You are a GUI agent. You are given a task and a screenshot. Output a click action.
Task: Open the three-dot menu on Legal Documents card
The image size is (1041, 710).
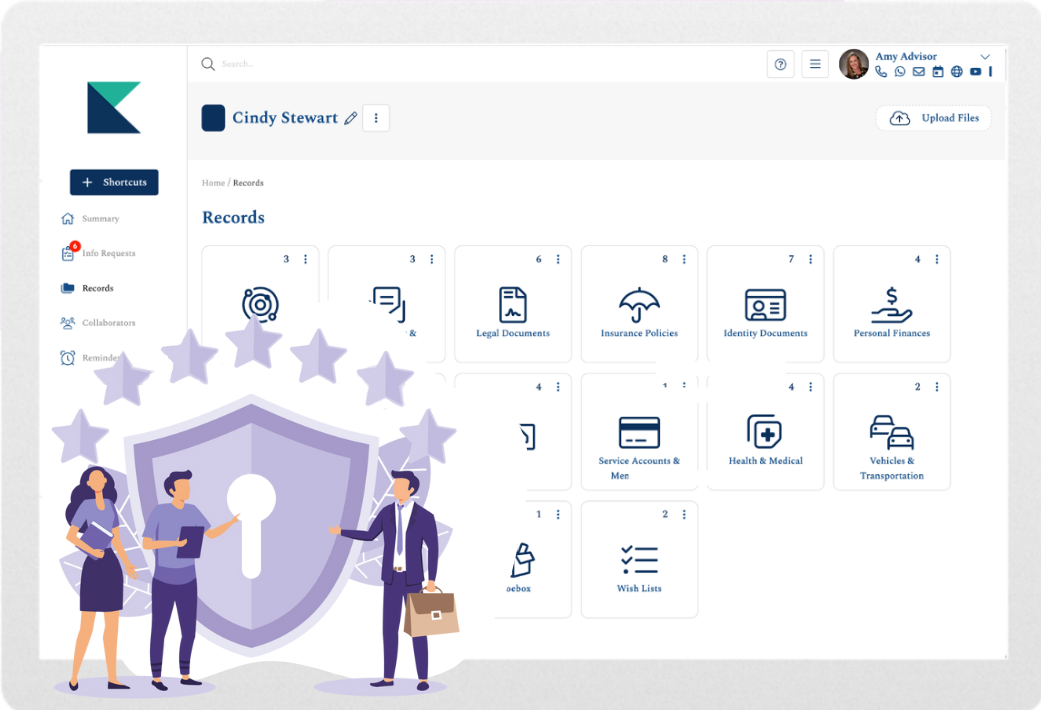pyautogui.click(x=557, y=259)
